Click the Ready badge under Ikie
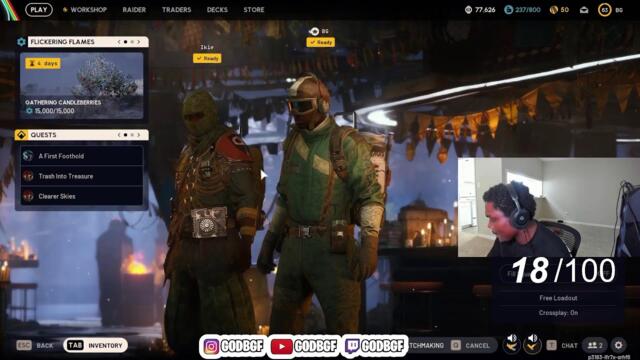The image size is (640, 360). tap(207, 58)
